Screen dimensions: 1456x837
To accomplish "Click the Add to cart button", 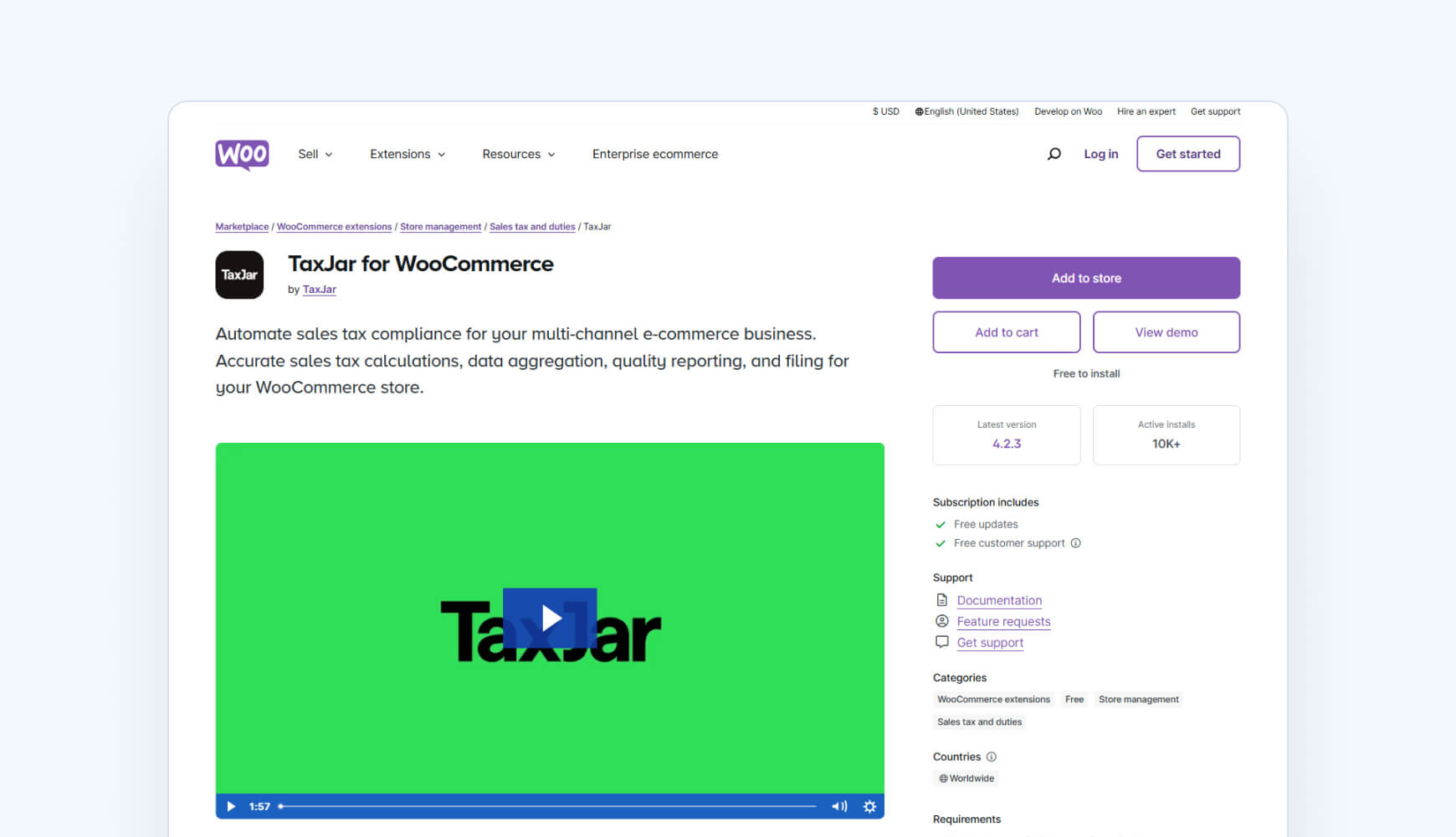I will (x=1007, y=332).
